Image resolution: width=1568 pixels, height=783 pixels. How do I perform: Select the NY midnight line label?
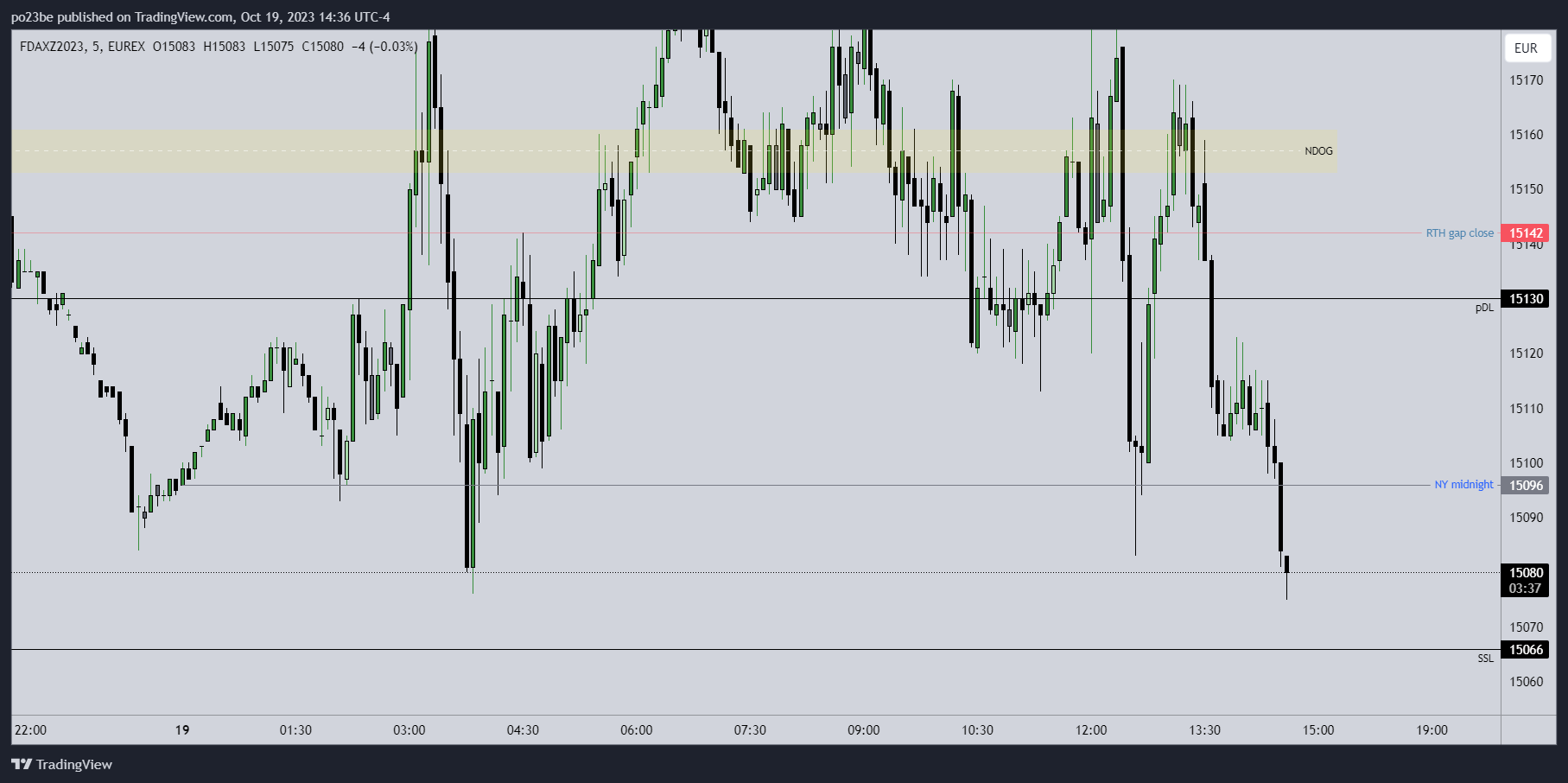[1463, 485]
